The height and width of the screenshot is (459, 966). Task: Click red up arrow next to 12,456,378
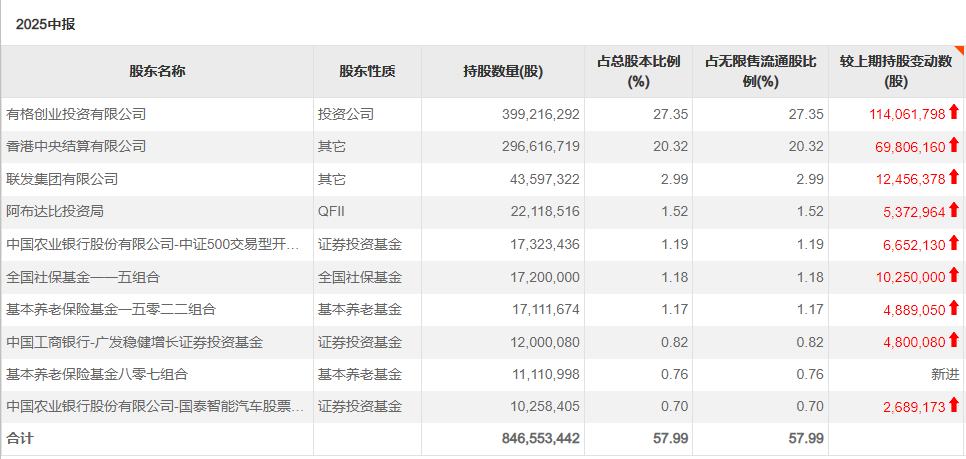[954, 178]
